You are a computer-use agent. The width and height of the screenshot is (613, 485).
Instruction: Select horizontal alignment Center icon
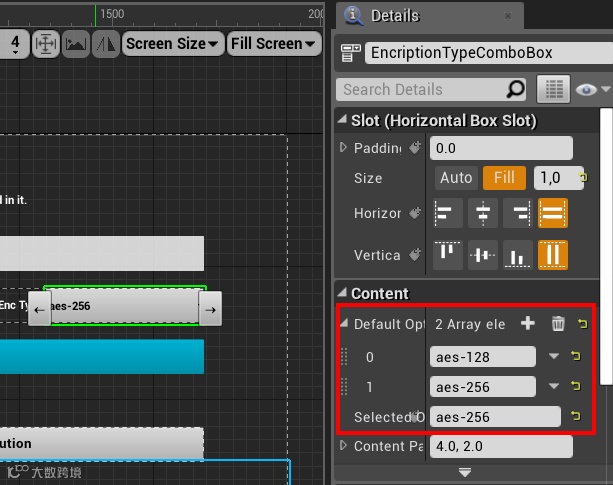point(483,213)
